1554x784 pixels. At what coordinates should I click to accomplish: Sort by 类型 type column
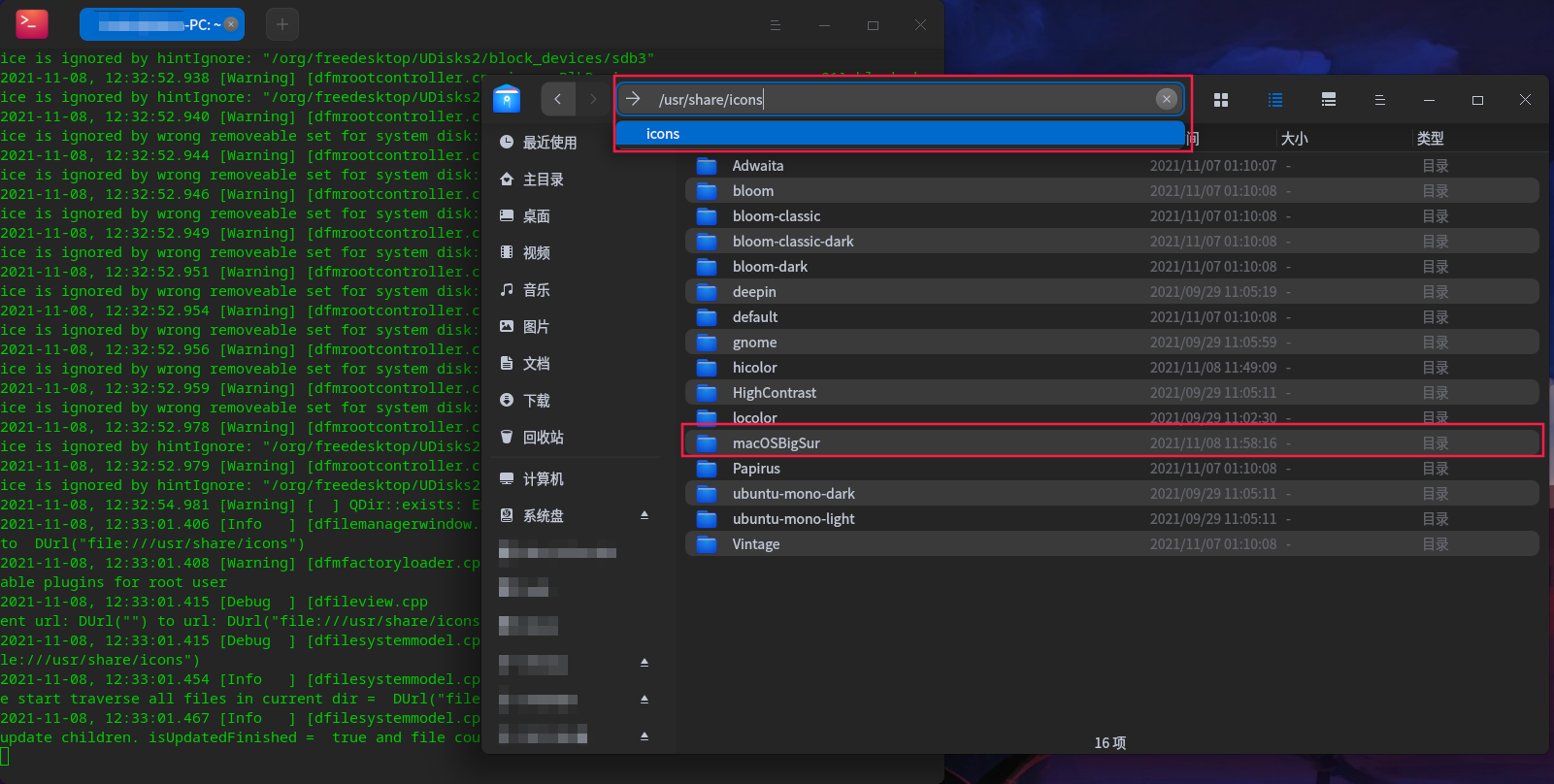click(x=1431, y=139)
